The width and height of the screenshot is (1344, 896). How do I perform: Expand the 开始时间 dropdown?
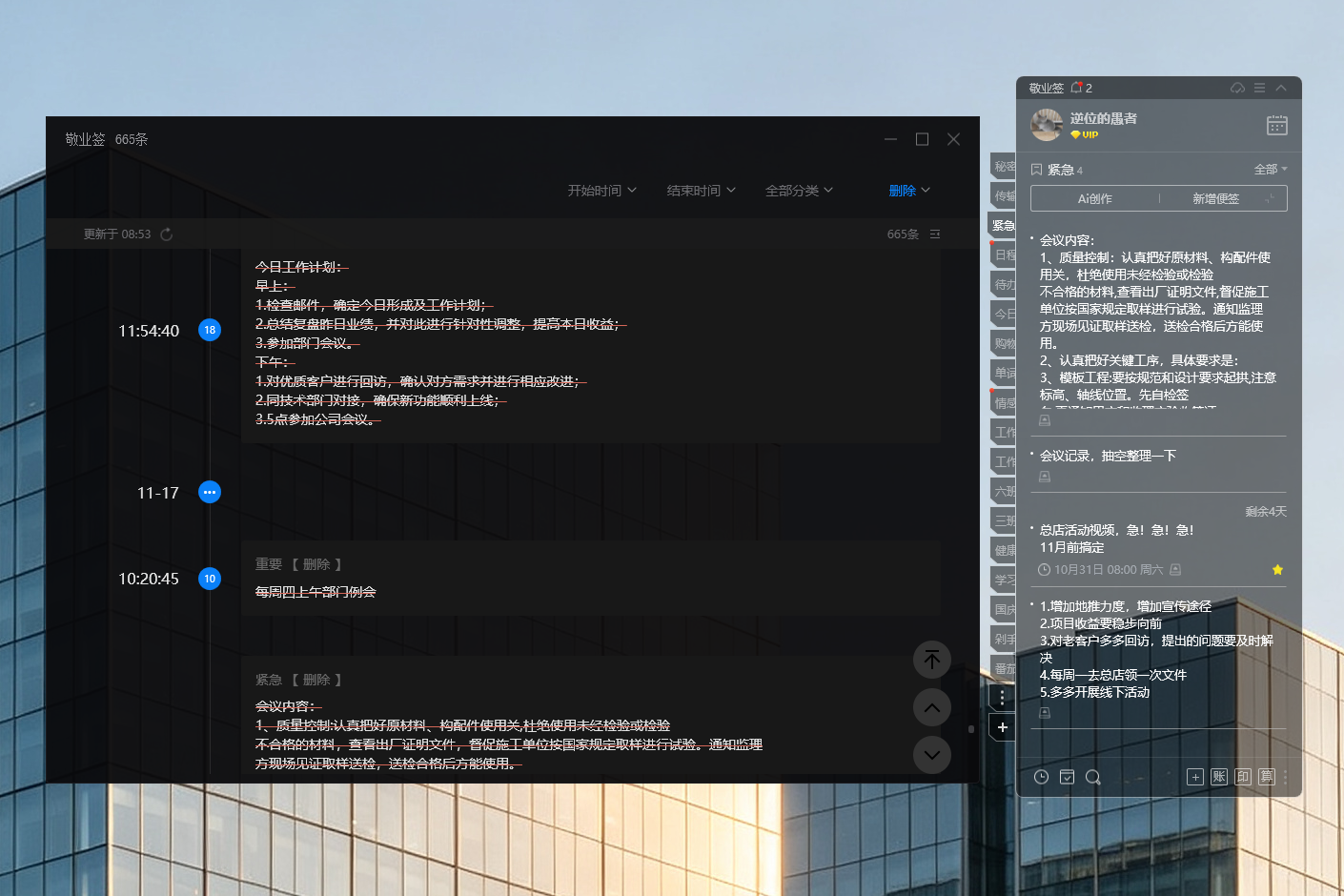602,191
